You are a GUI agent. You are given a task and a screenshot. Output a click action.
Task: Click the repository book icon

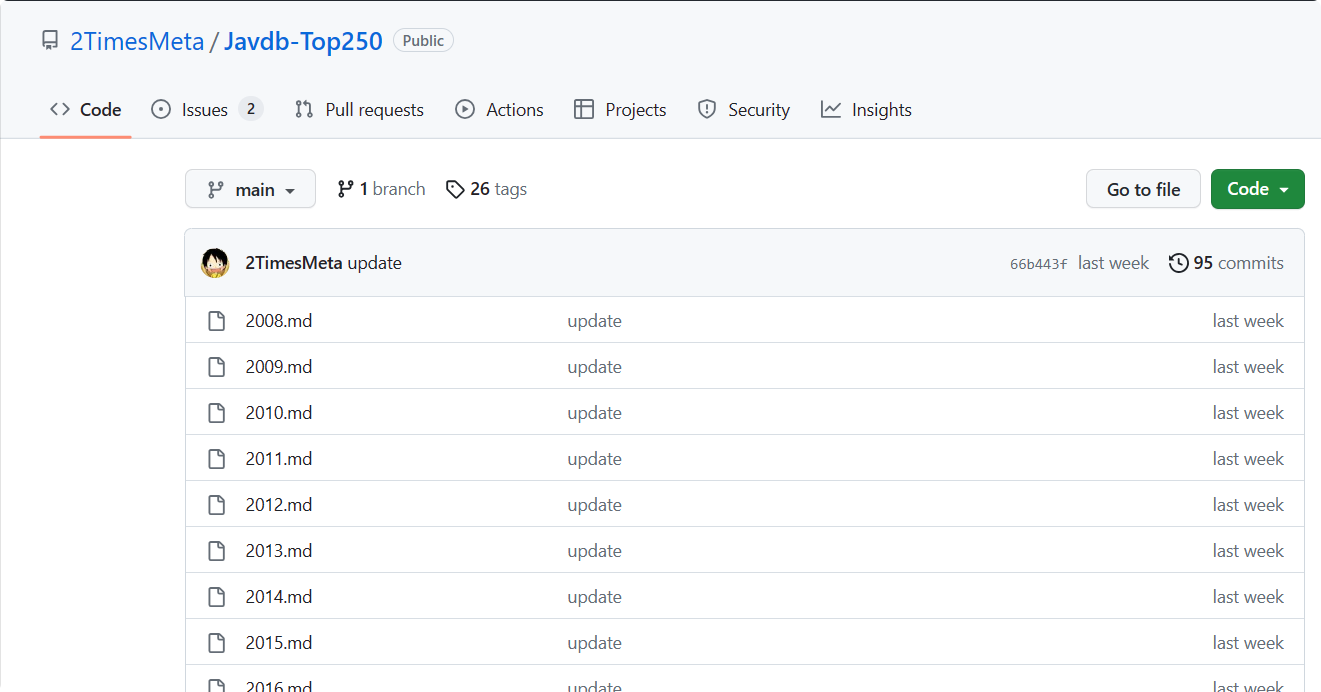(x=50, y=41)
